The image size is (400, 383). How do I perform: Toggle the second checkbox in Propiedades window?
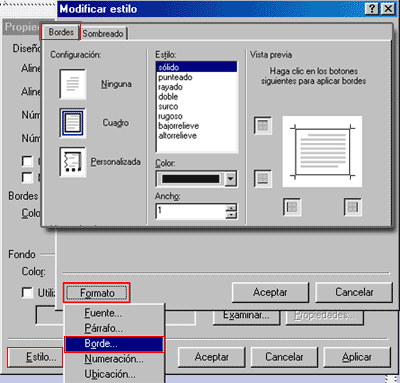click(x=27, y=177)
